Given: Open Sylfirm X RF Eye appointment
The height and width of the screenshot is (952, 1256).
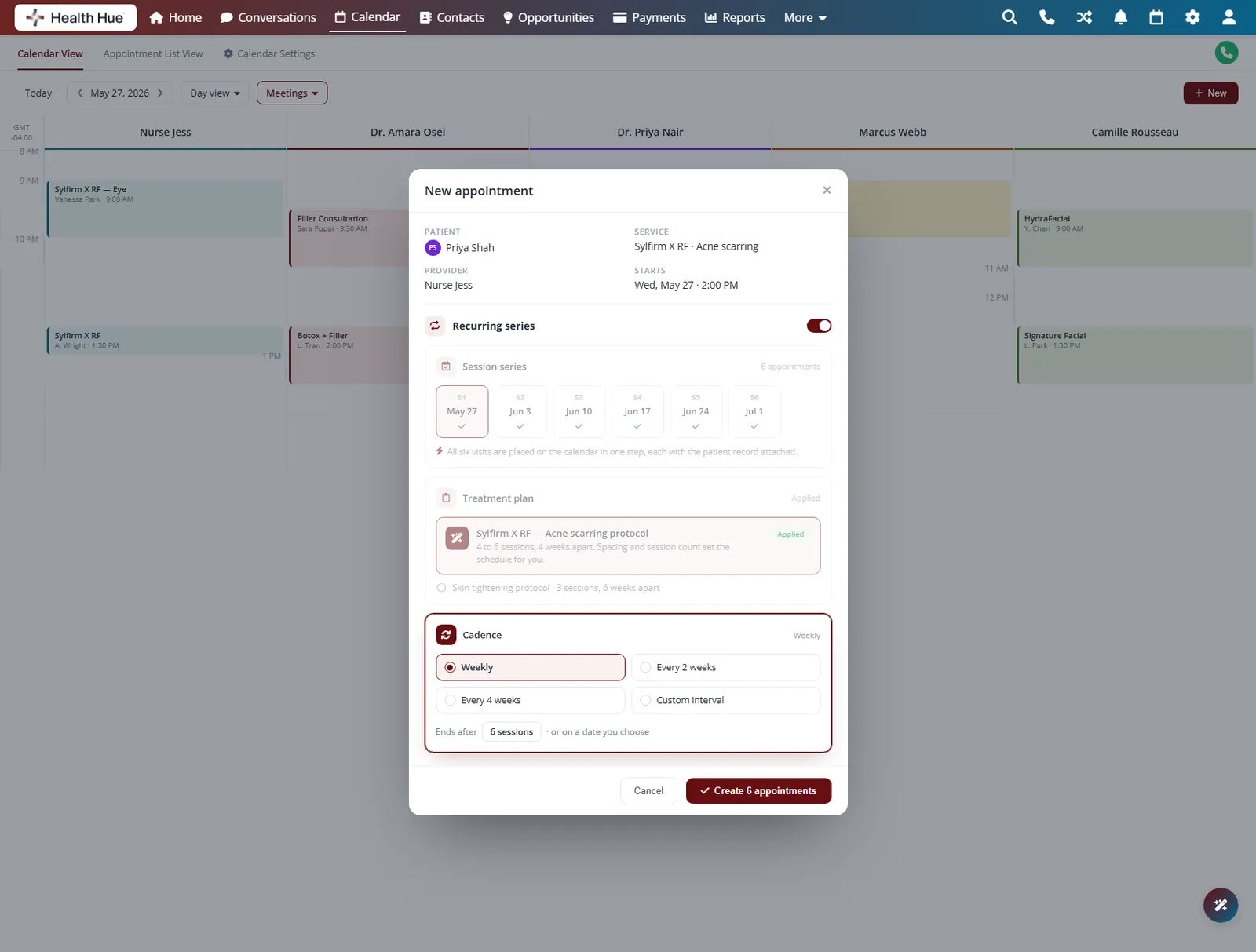Looking at the screenshot, I should [165, 209].
